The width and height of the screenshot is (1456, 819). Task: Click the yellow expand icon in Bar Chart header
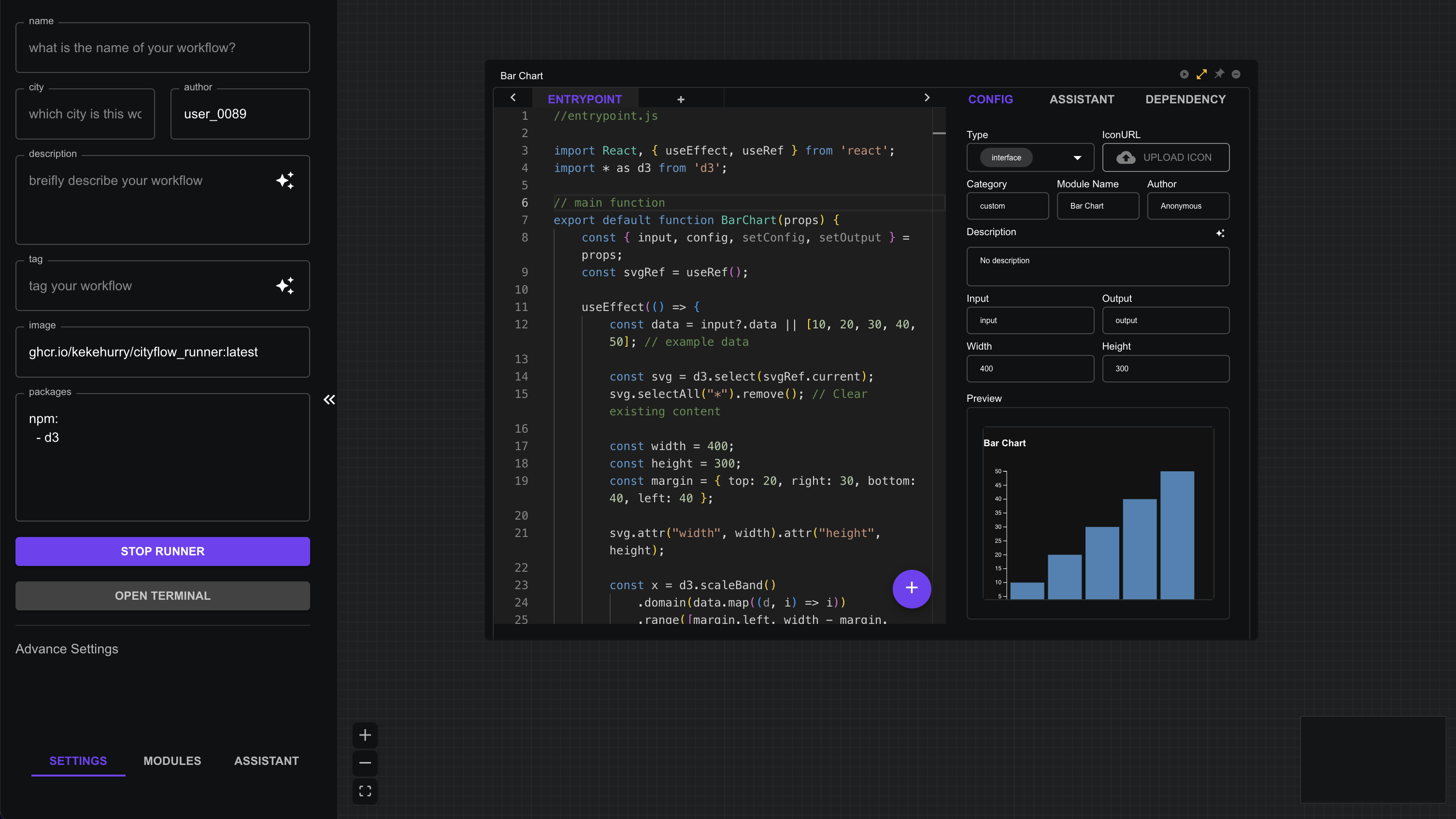tap(1201, 74)
